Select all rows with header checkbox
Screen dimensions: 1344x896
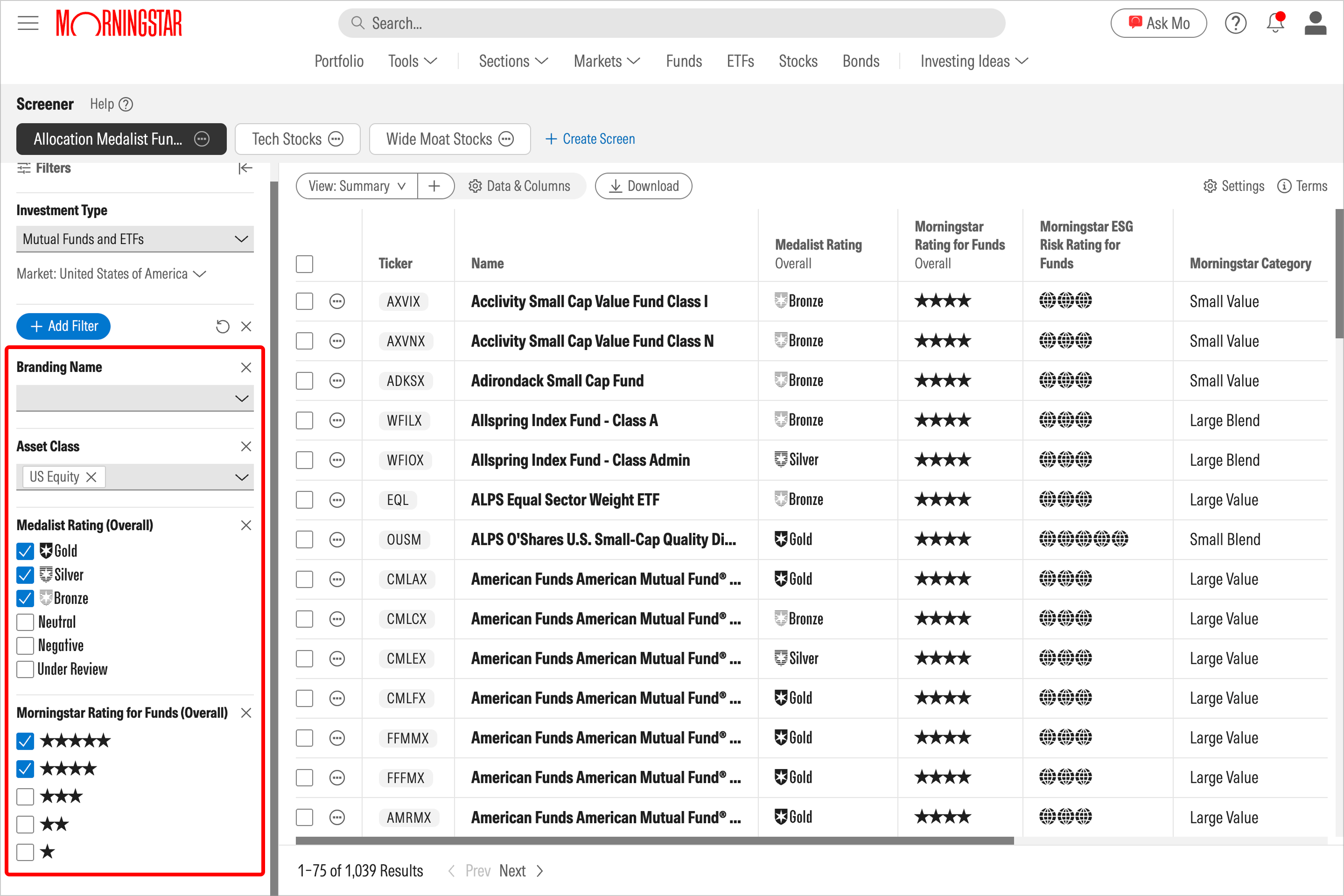coord(305,264)
